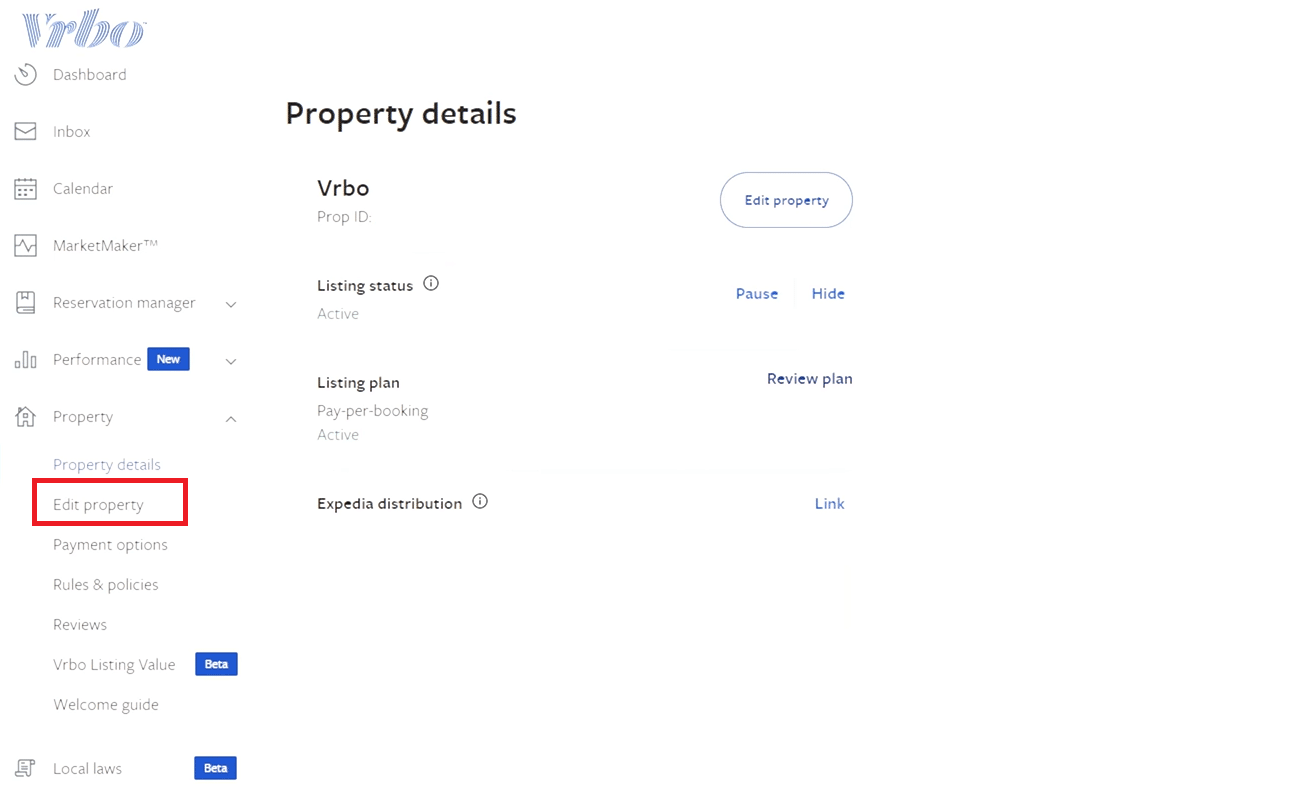Open Review plan for the listing

coord(809,378)
